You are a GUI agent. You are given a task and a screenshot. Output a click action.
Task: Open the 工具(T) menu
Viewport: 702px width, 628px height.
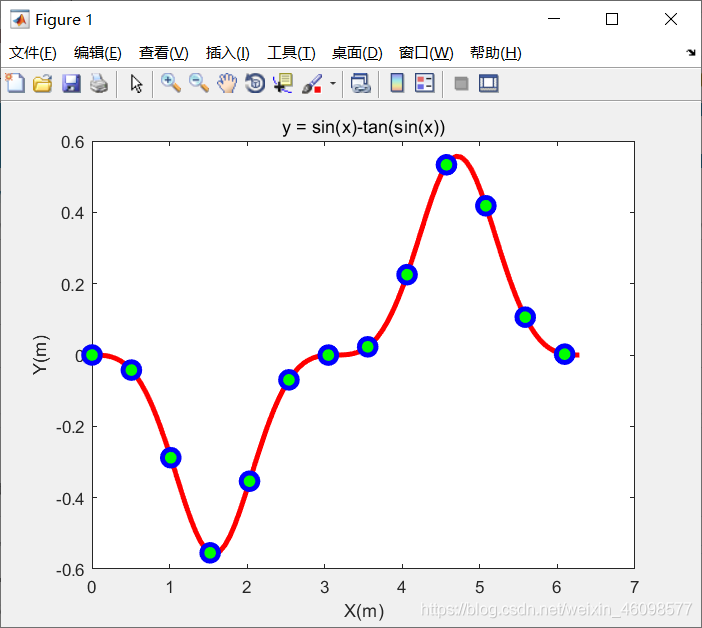[x=291, y=53]
